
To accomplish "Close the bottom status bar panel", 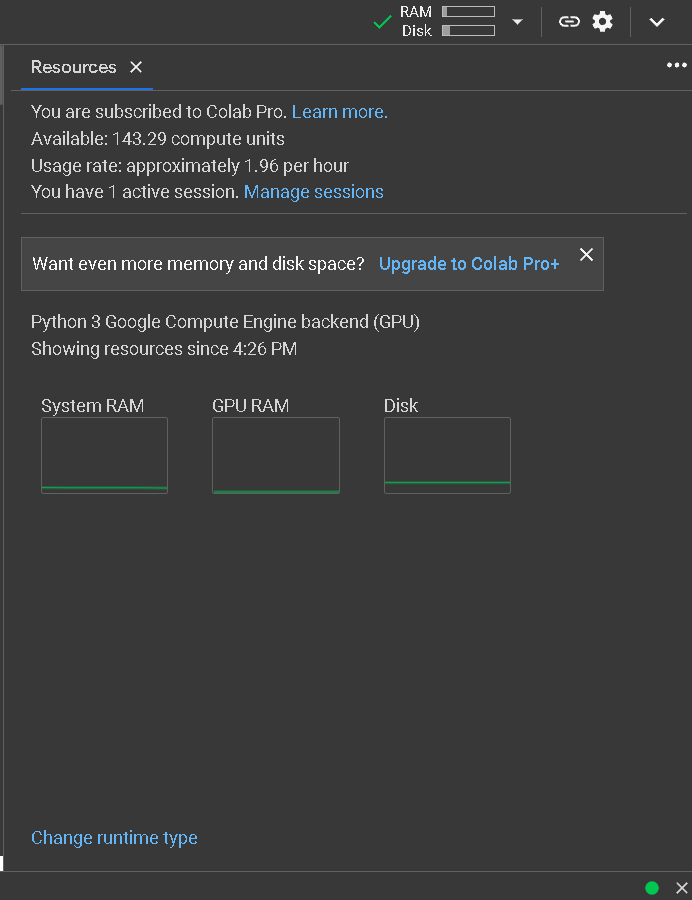I will (682, 888).
